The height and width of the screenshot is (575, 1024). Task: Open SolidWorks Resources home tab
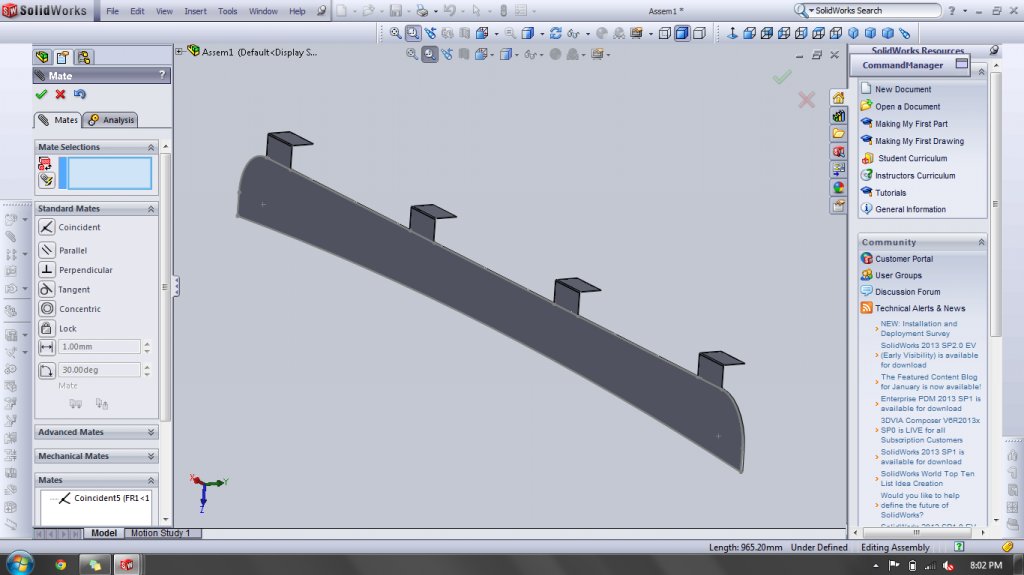coord(839,98)
